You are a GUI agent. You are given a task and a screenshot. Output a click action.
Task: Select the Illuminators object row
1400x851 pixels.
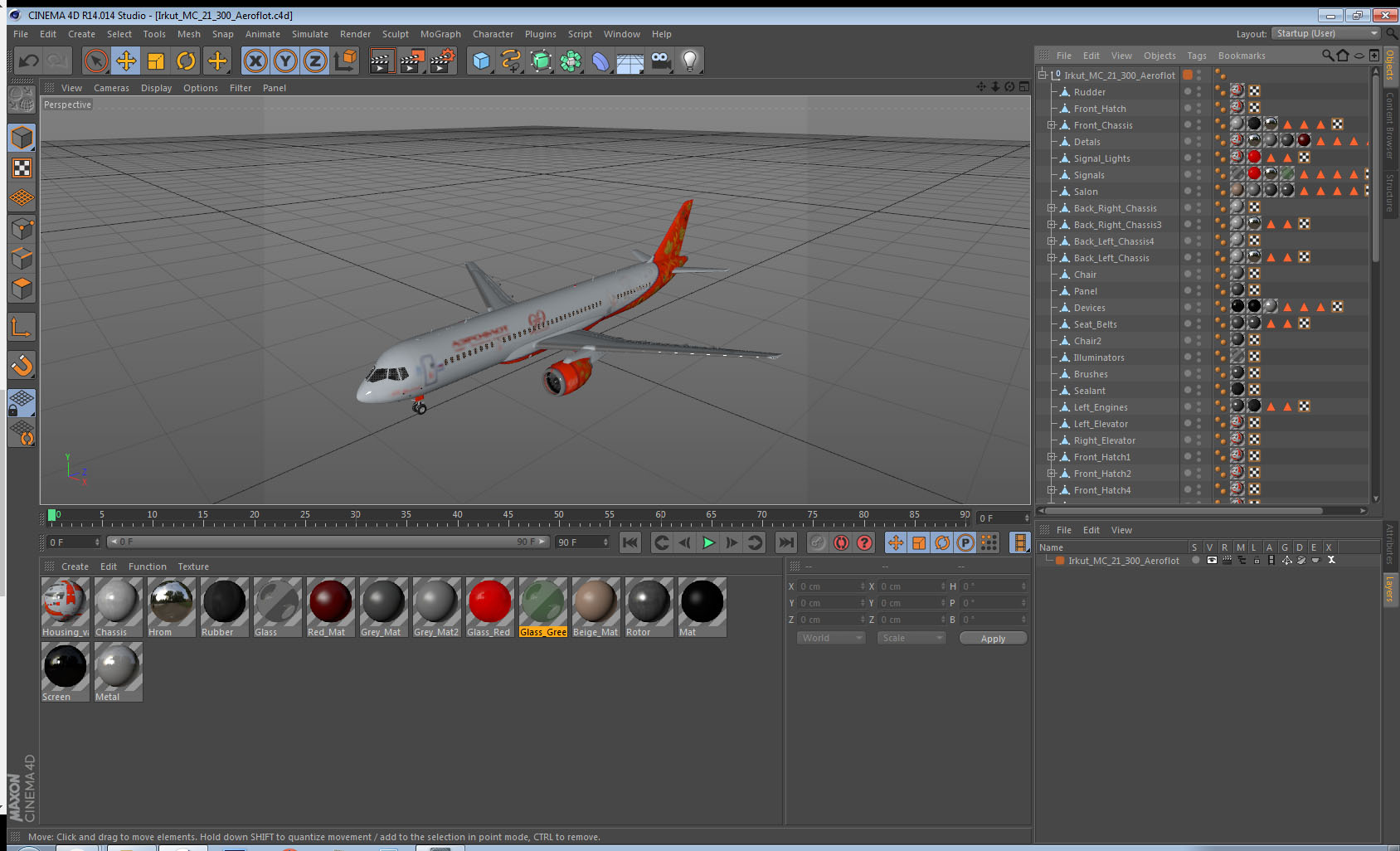tap(1099, 357)
